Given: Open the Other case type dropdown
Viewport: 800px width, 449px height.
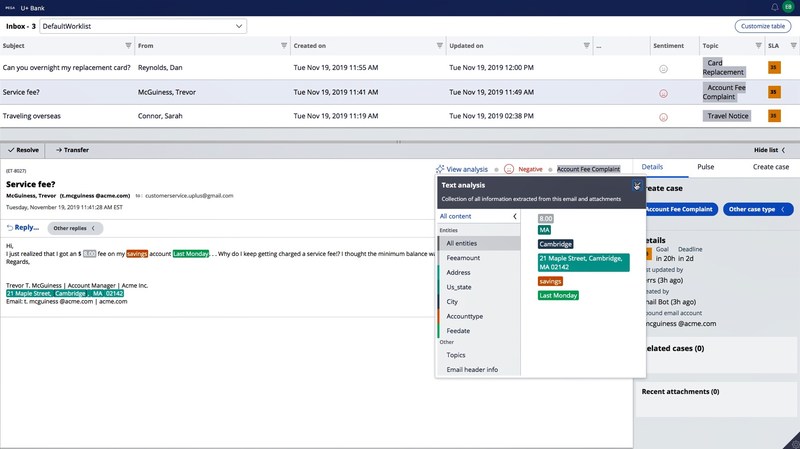Looking at the screenshot, I should tap(757, 209).
